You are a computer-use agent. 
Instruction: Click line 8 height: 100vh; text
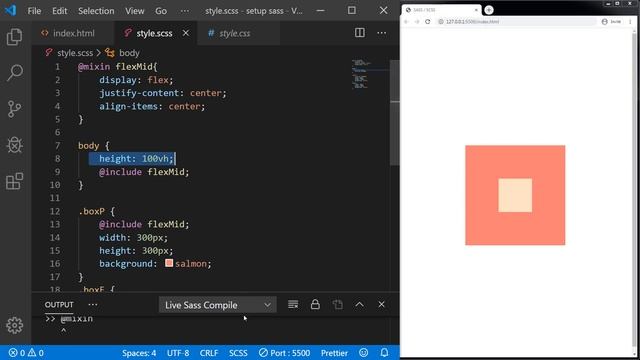click(136, 158)
